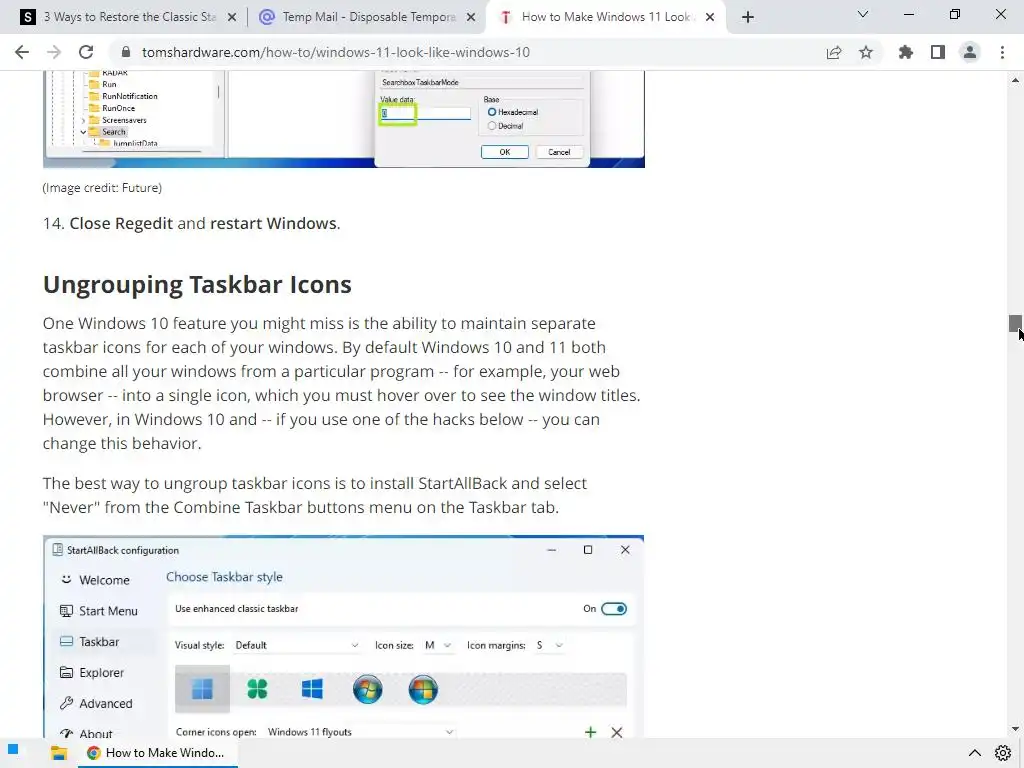Switch to Temp Mail tab
1024x768 pixels.
369,17
